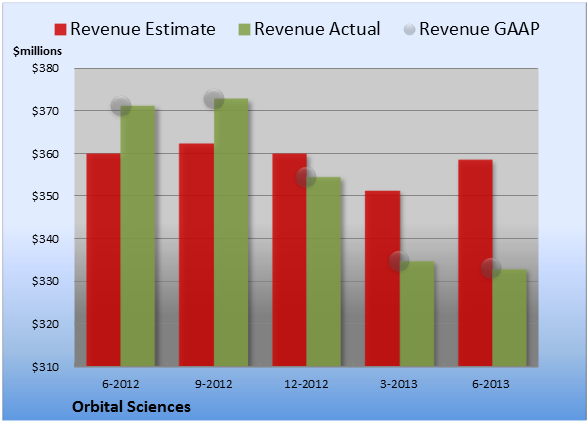The width and height of the screenshot is (588, 422).
Task: Click the $330 axis value
Action: pos(45,281)
